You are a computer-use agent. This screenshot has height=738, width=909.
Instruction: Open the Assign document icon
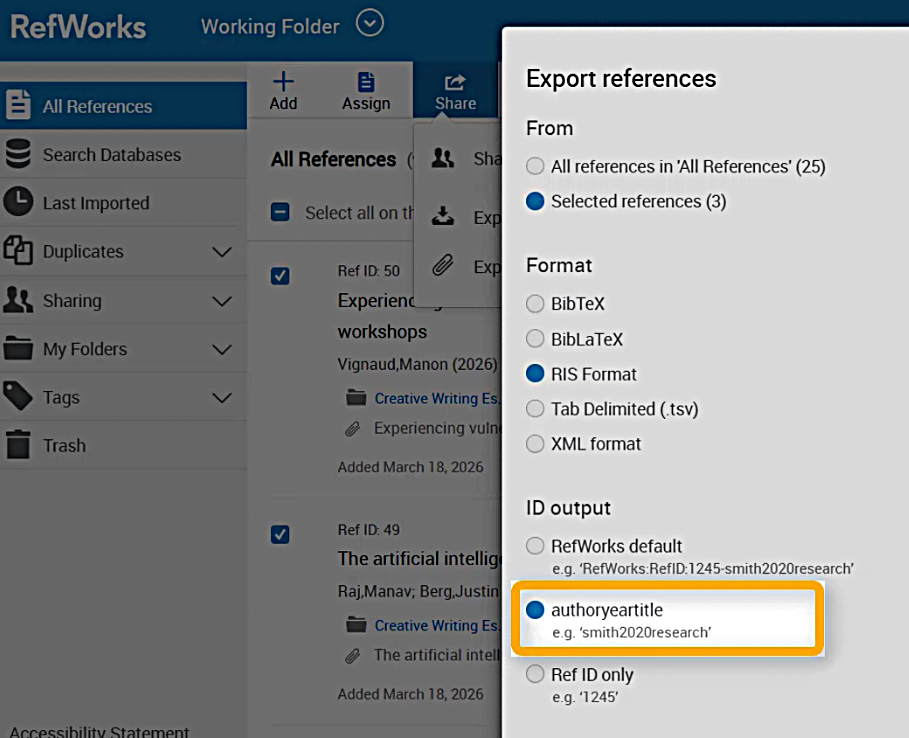[366, 83]
